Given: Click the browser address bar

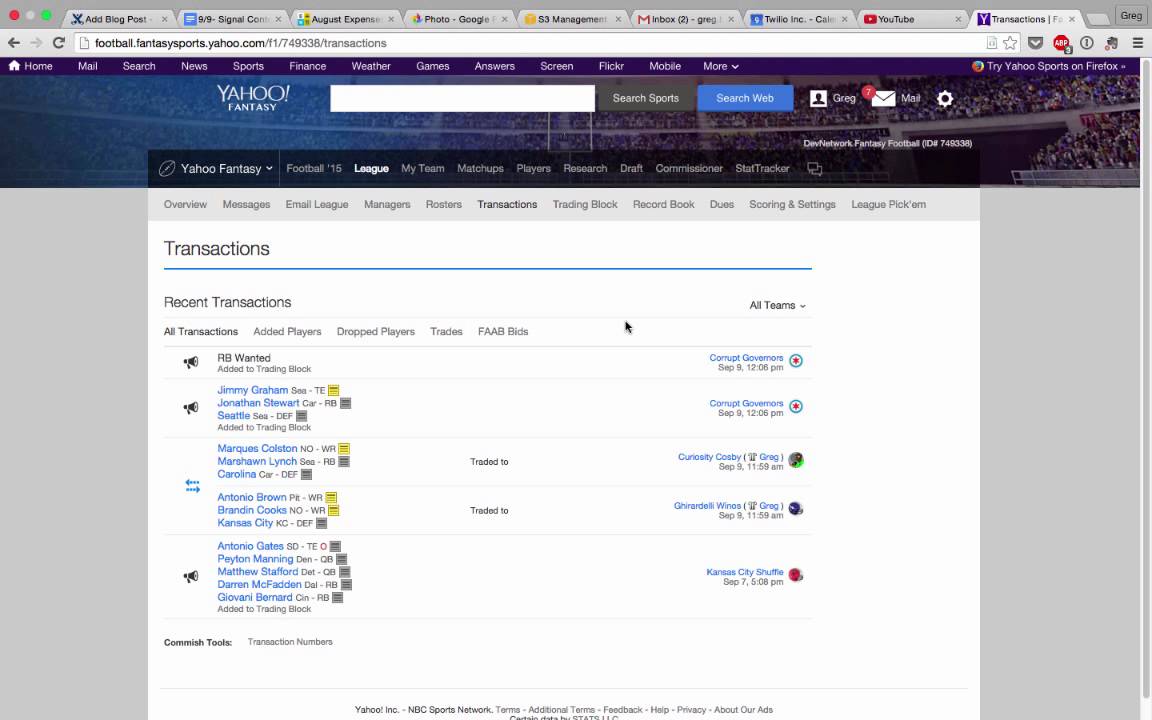Looking at the screenshot, I should 529,43.
